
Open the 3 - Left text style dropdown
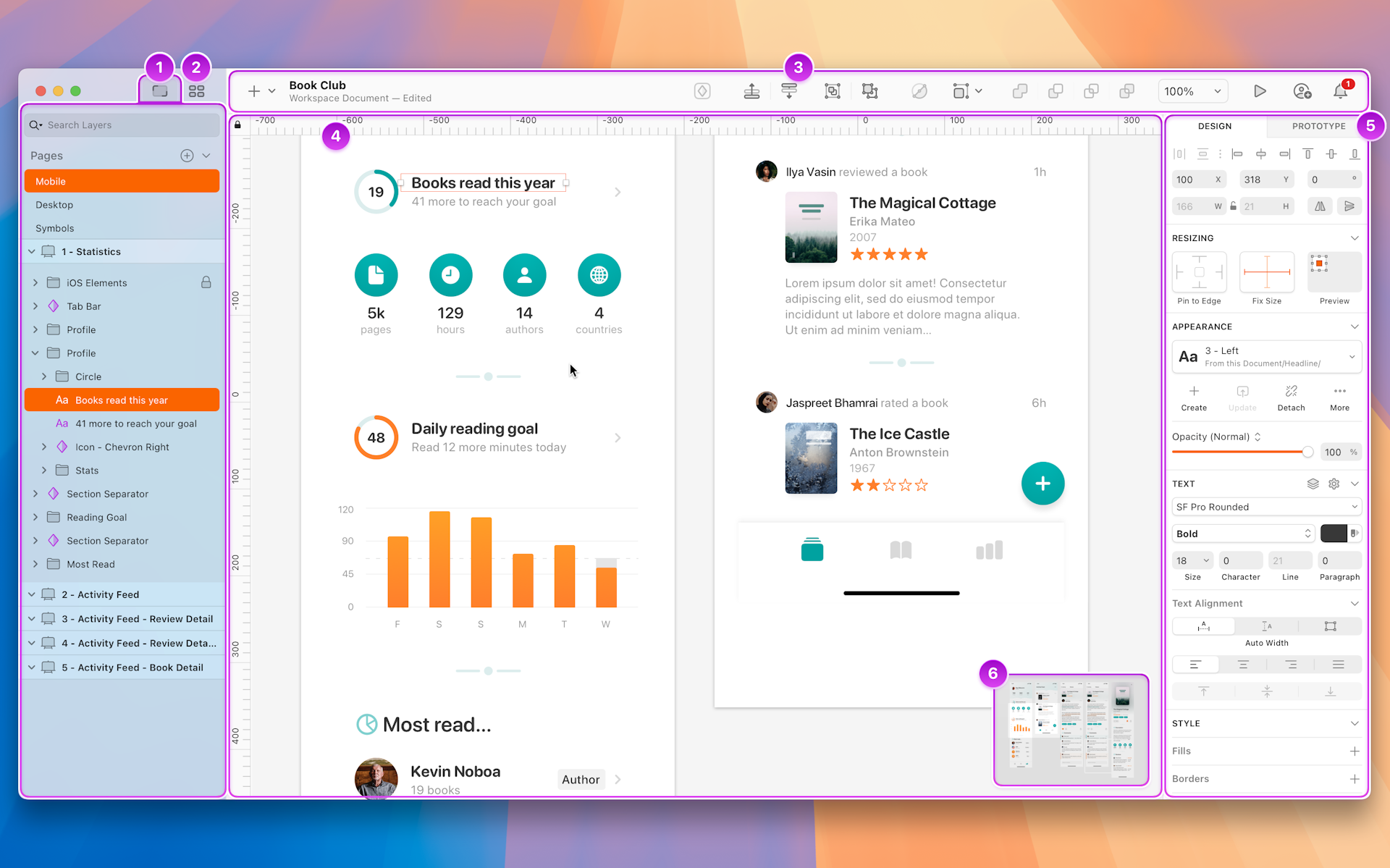pos(1266,357)
